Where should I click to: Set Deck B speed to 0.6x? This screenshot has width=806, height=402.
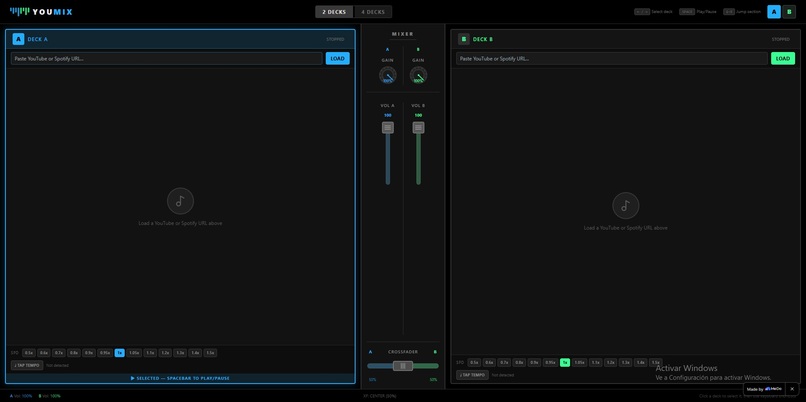[489, 362]
